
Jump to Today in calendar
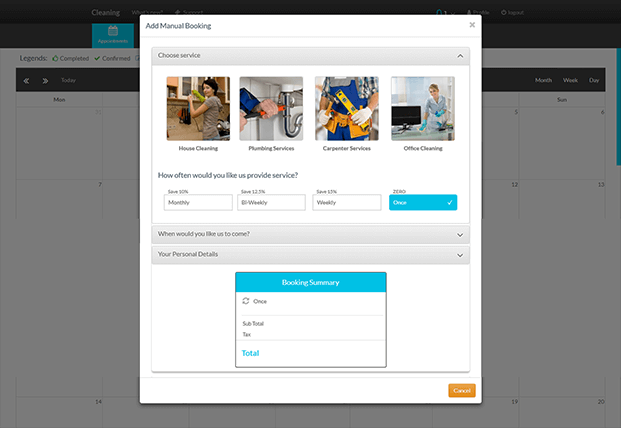coord(68,80)
